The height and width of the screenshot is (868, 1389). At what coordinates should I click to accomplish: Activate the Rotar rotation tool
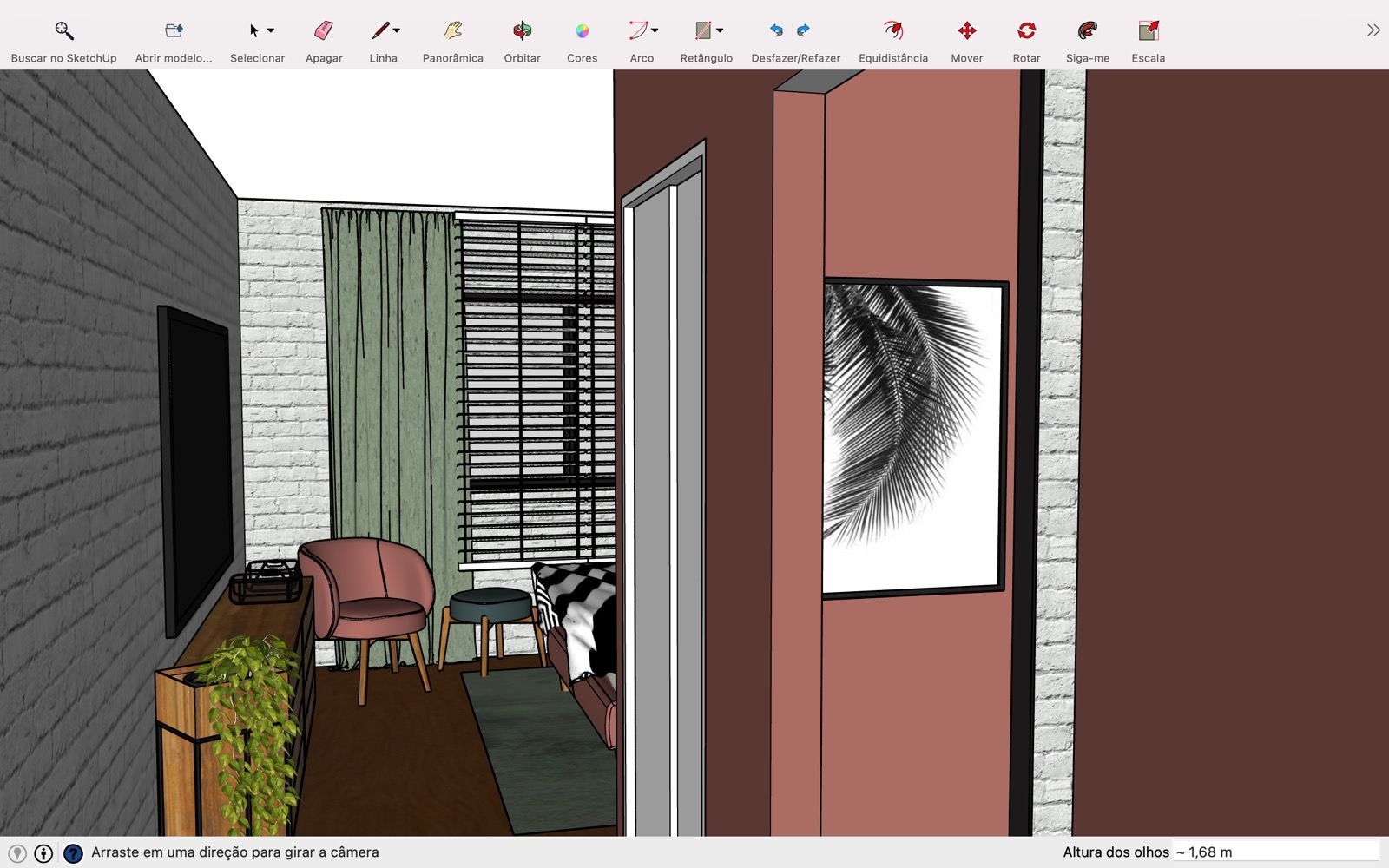tap(1026, 31)
